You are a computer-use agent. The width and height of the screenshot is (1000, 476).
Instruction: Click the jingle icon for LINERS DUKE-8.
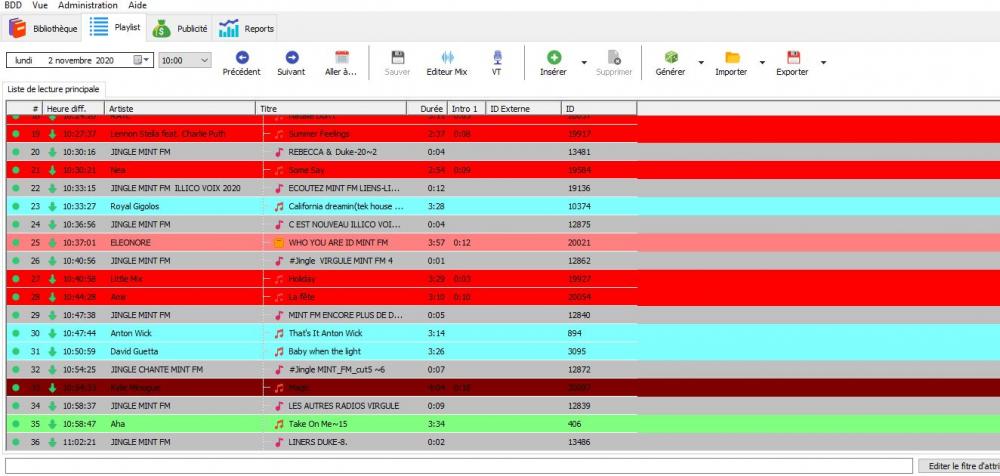tap(279, 442)
